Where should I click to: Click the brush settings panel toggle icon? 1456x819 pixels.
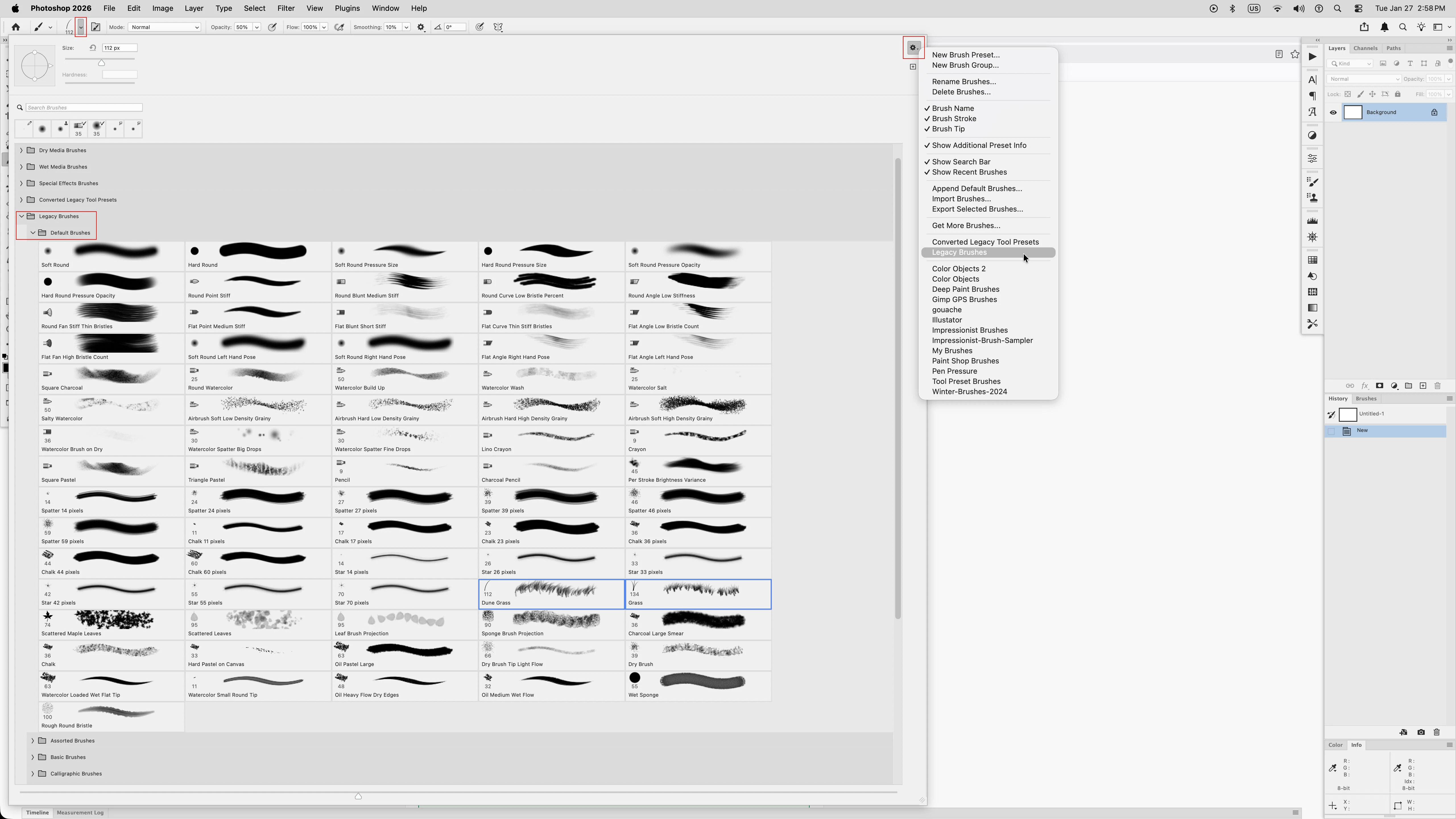tap(96, 27)
